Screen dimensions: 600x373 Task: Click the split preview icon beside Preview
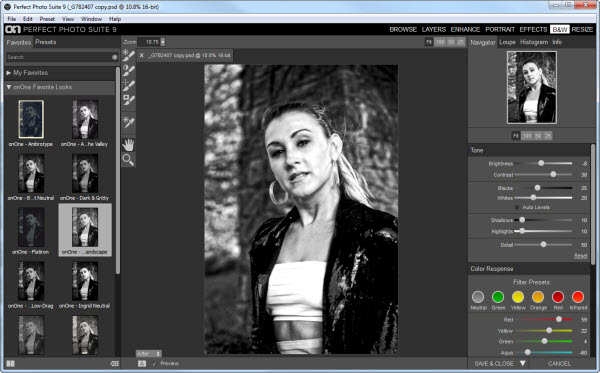[142, 363]
